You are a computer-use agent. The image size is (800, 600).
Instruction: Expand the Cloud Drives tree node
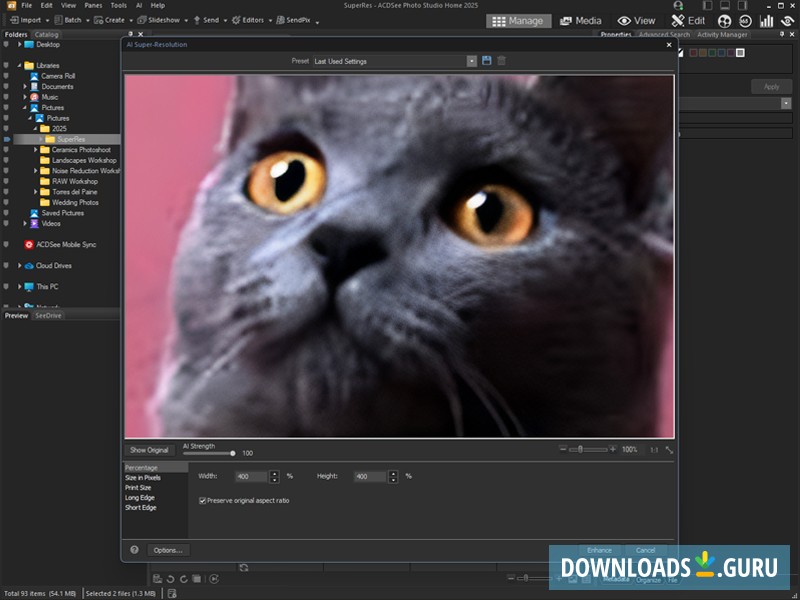point(20,266)
